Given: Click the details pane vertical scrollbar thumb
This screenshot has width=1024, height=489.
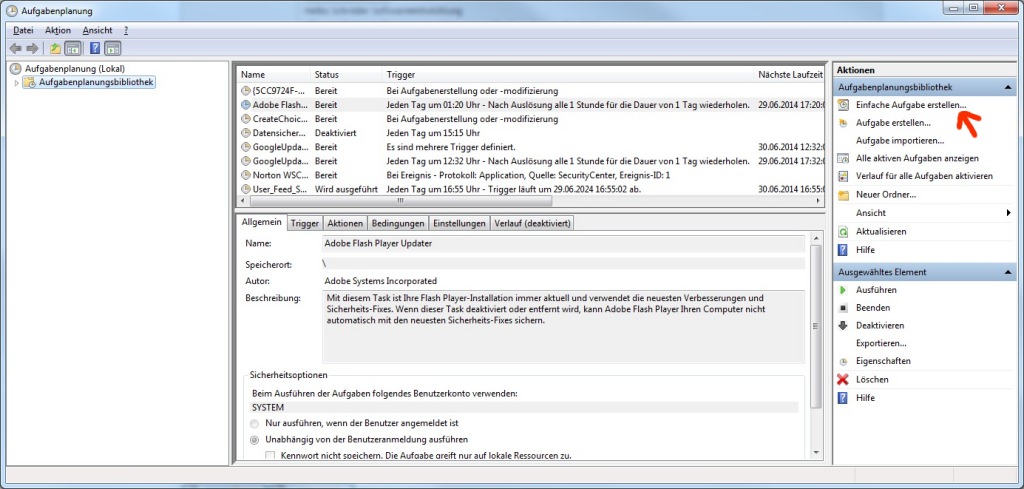Looking at the screenshot, I should (x=815, y=326).
